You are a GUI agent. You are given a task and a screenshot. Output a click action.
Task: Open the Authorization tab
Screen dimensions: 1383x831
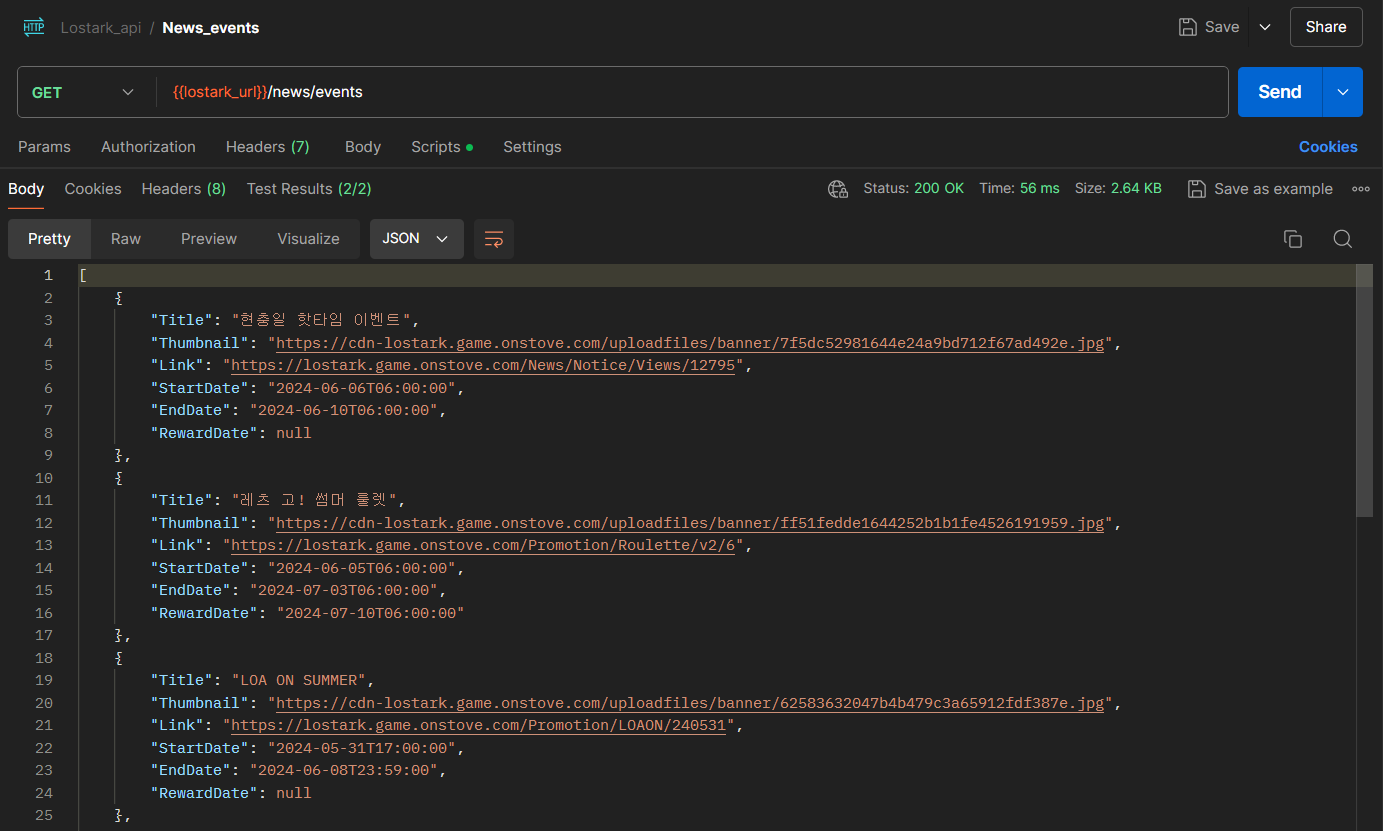[x=148, y=147]
